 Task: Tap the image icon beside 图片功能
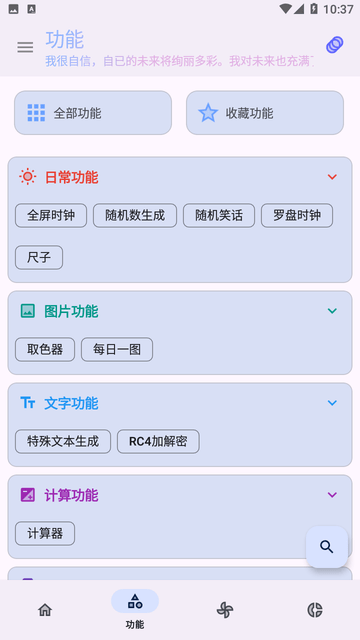point(28,311)
